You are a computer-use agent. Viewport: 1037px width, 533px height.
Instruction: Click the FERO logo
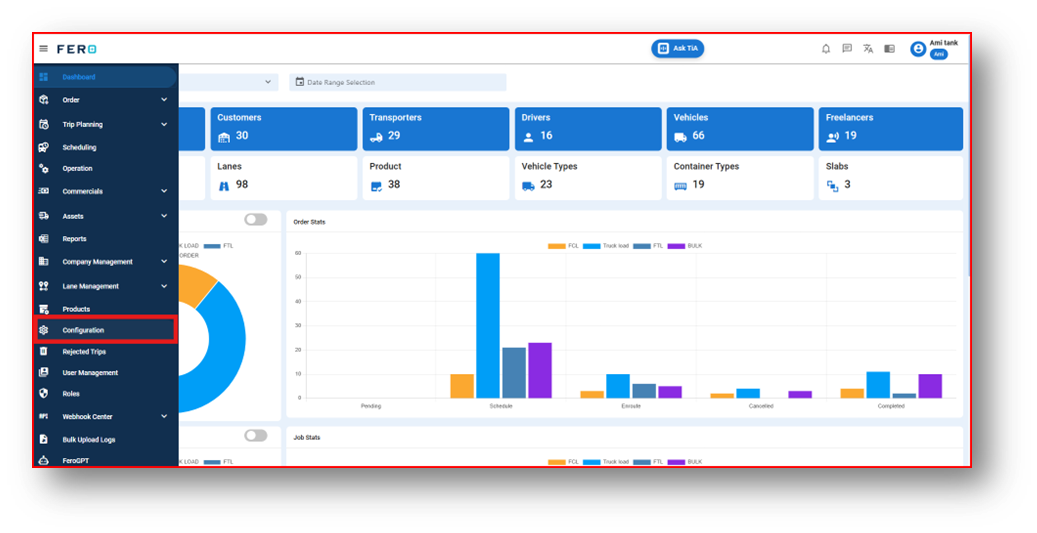[77, 50]
